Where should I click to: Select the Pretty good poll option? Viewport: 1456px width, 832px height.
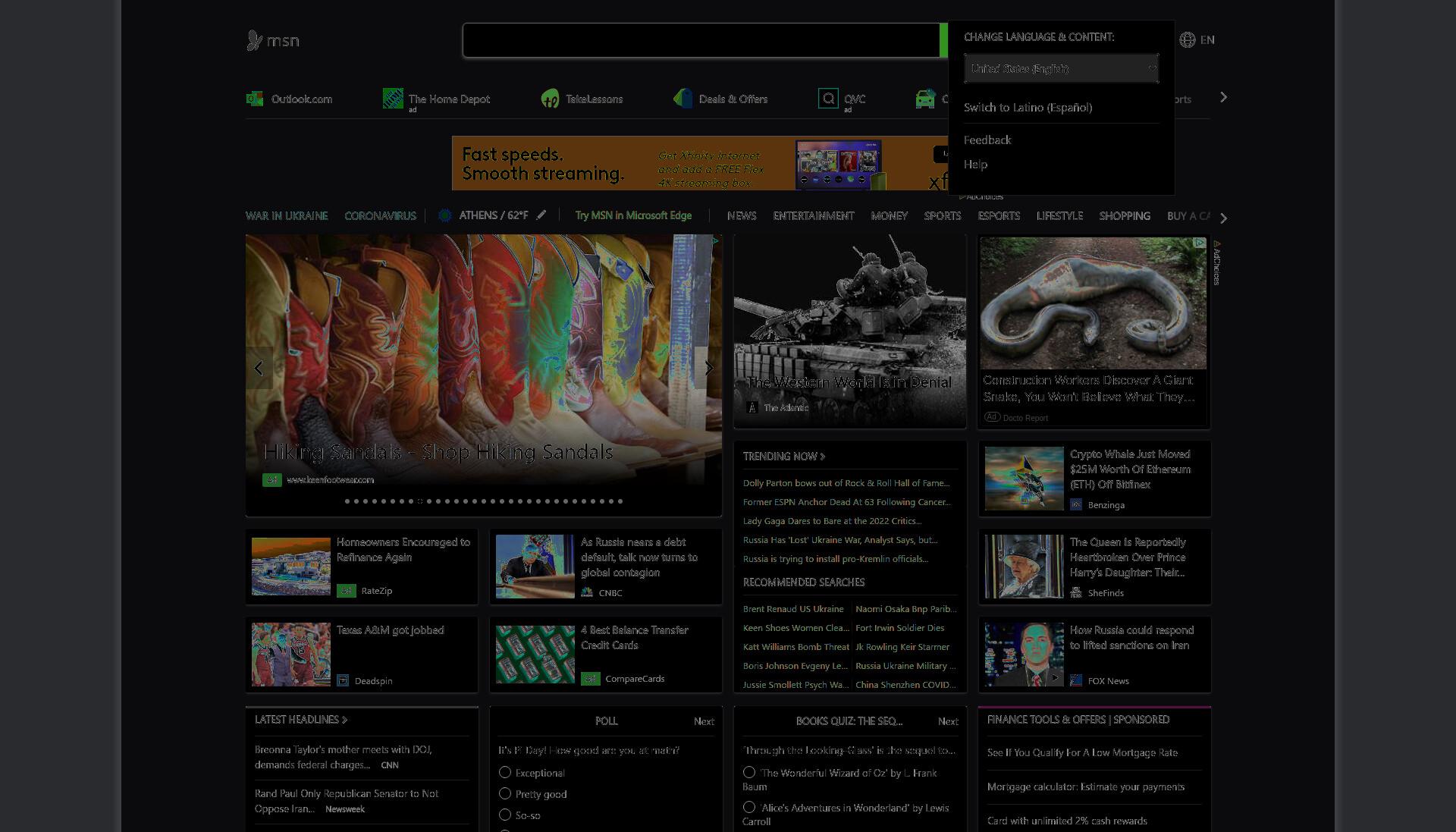coord(505,793)
